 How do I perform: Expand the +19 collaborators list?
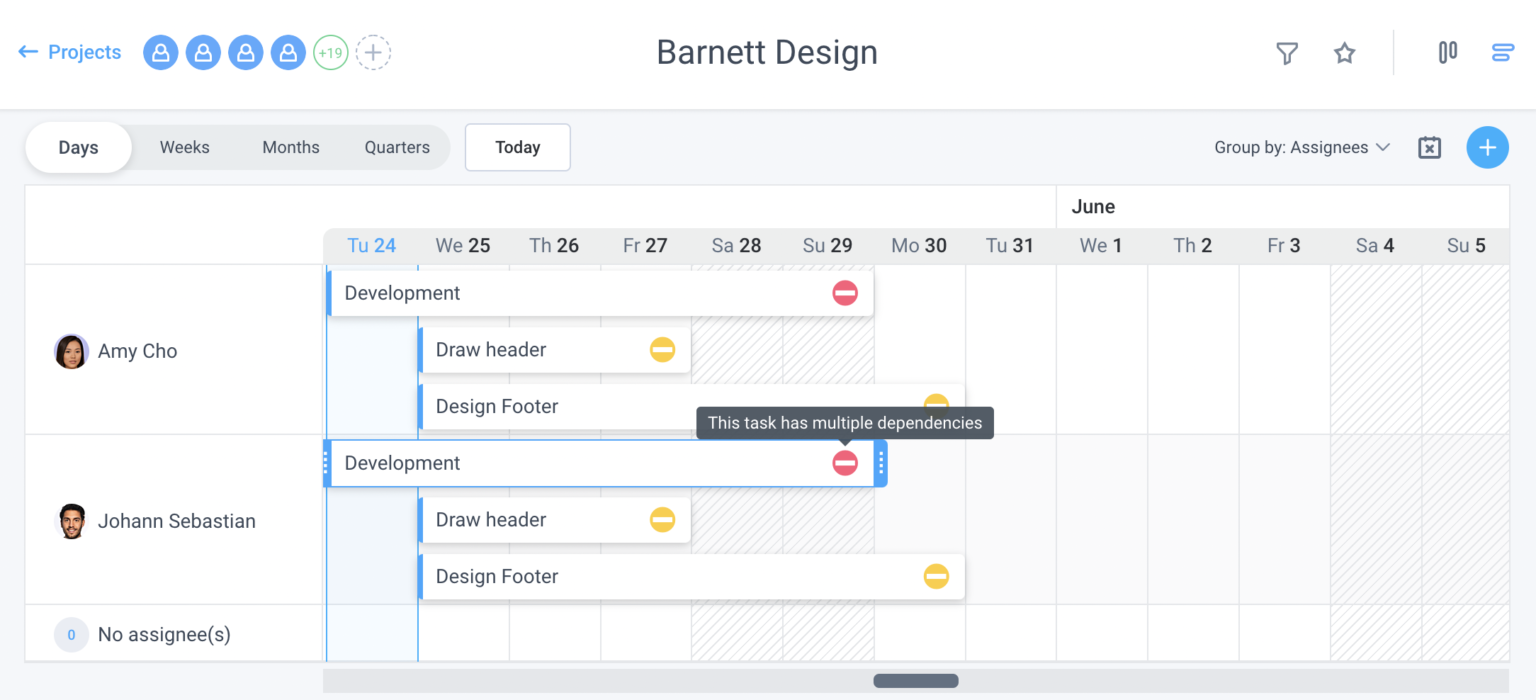tap(331, 52)
